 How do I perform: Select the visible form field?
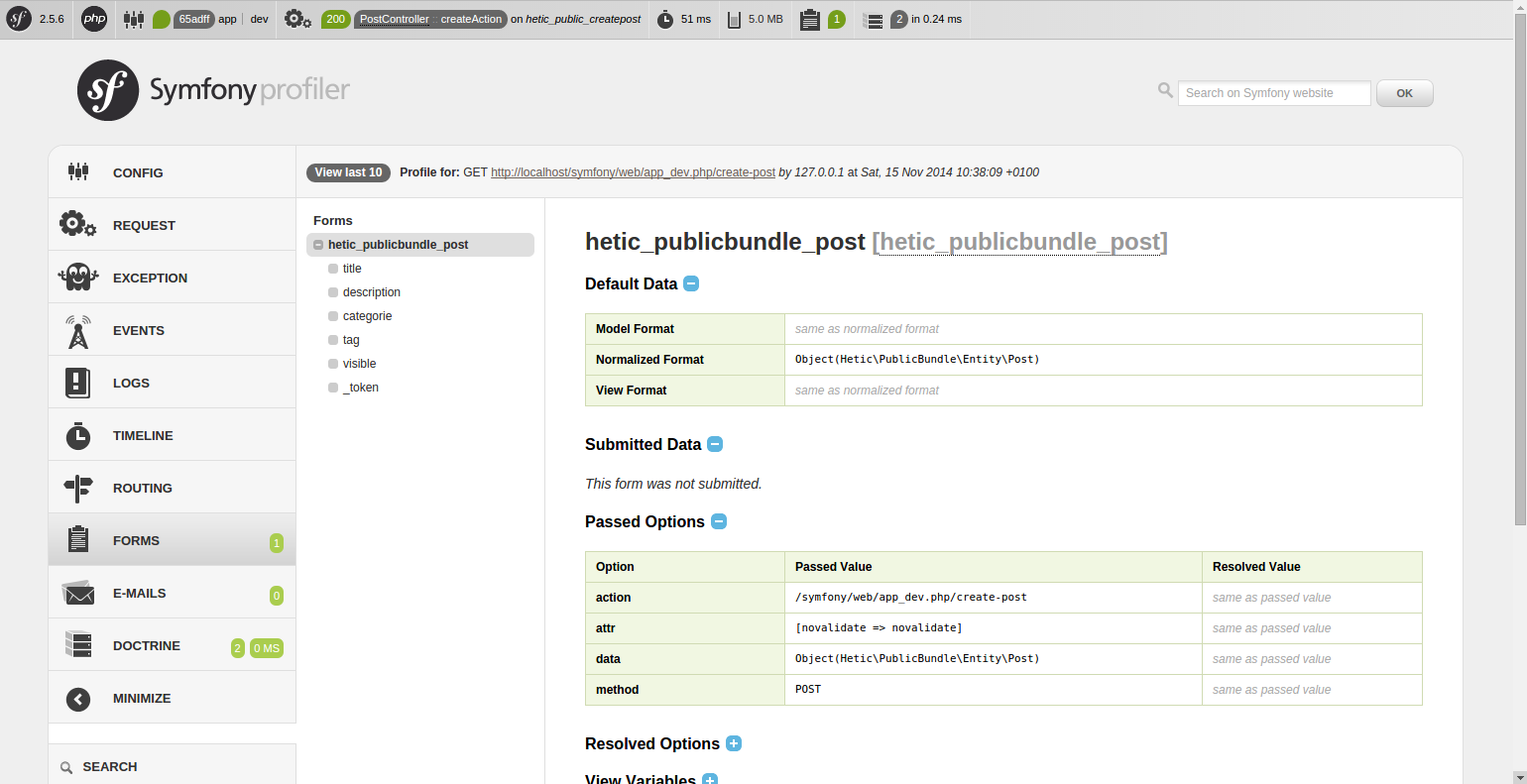tap(359, 364)
